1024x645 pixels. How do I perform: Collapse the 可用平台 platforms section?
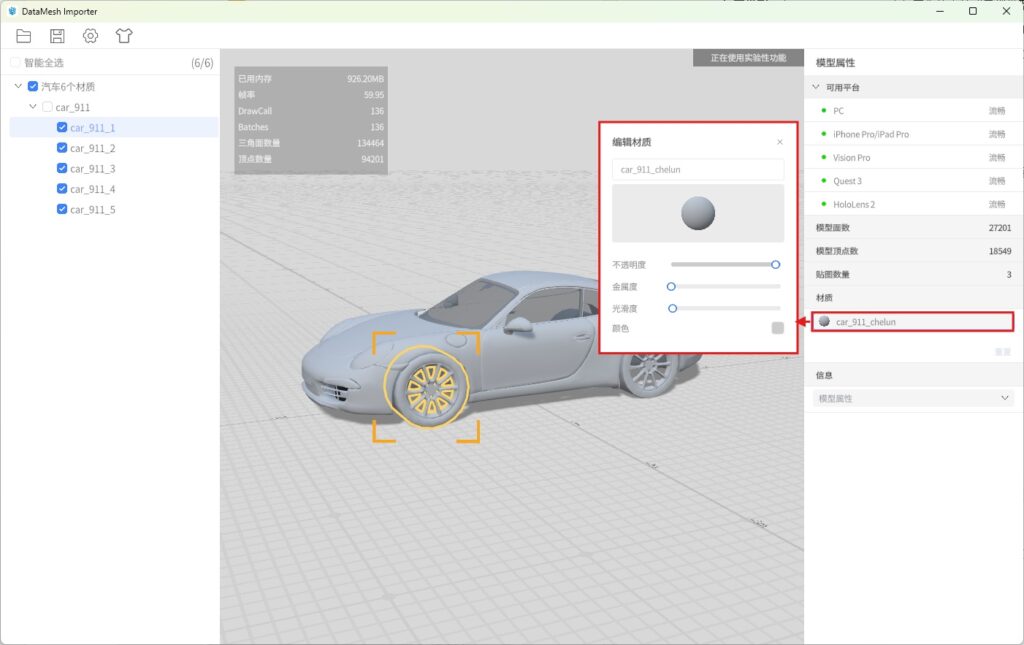[x=814, y=88]
